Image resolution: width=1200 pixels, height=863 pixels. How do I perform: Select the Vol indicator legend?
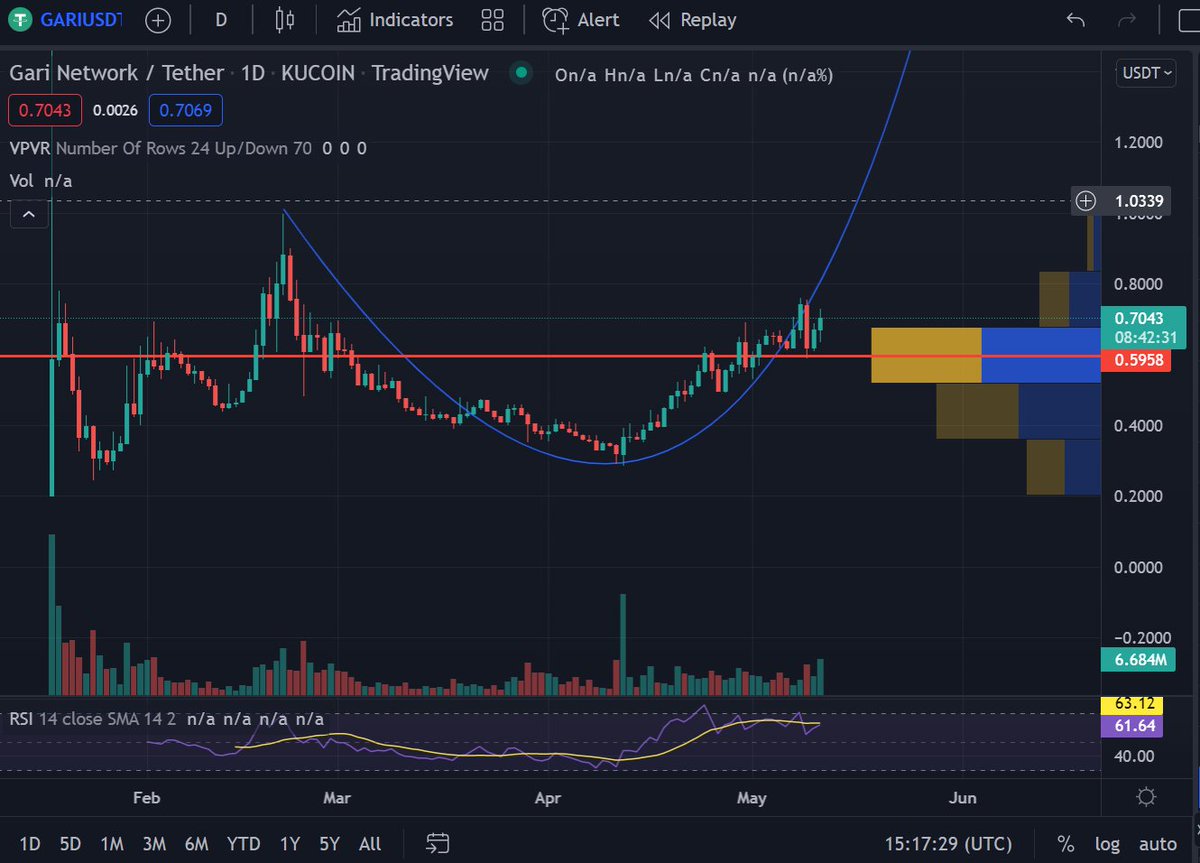[41, 181]
